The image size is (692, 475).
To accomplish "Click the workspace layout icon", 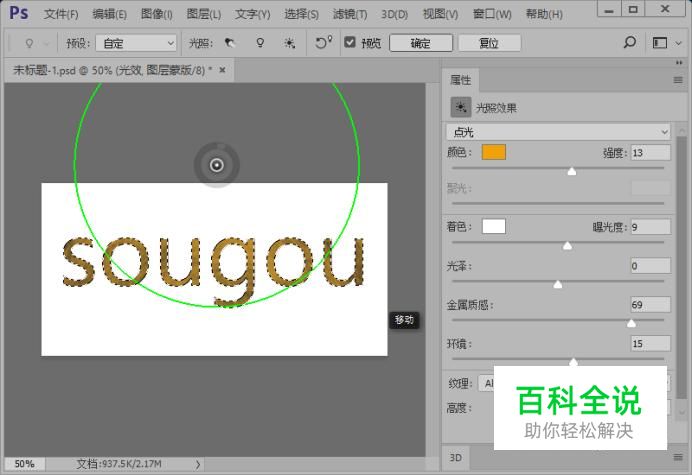I will click(x=660, y=43).
